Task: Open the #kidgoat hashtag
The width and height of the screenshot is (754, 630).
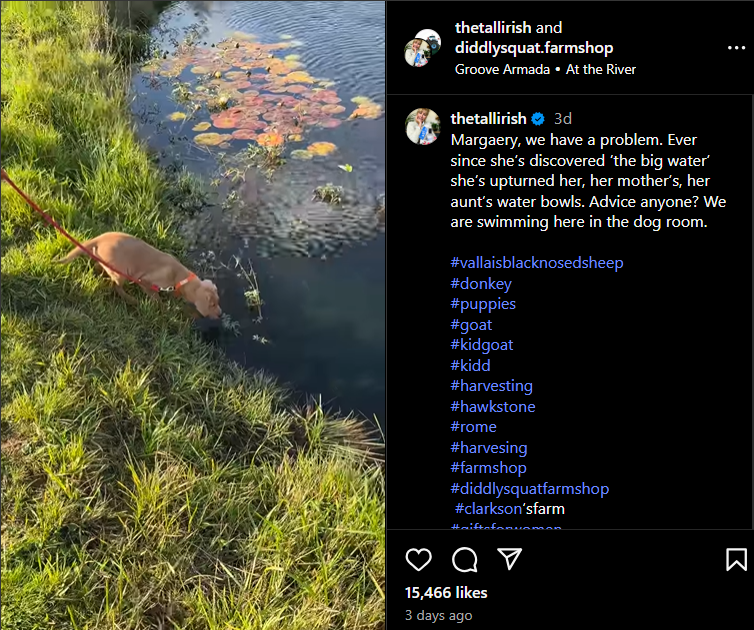Action: (482, 345)
